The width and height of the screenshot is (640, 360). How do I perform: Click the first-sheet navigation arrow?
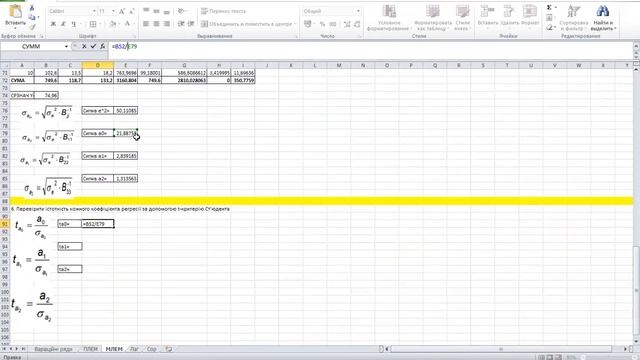point(4,349)
